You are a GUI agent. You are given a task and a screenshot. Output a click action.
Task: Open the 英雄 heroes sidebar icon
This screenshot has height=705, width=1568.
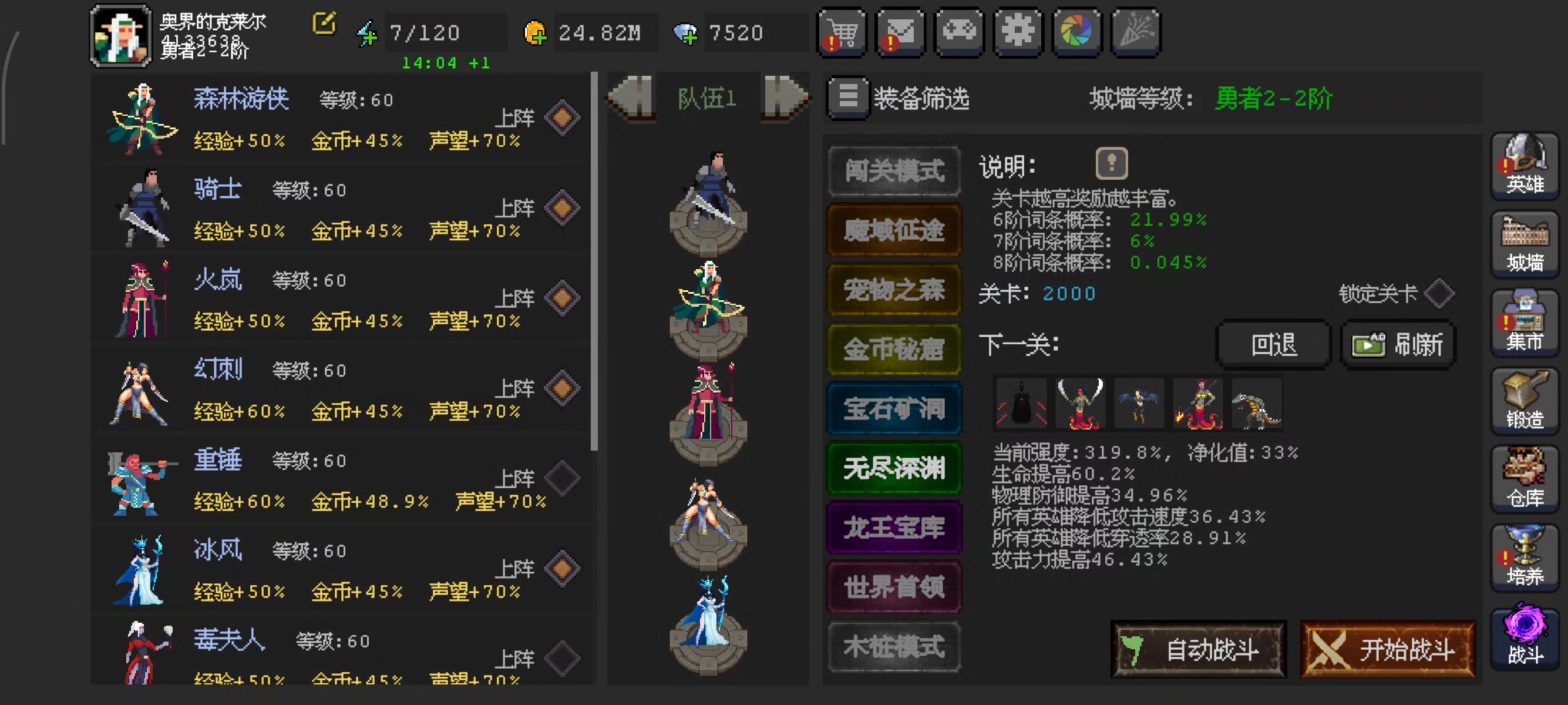click(x=1525, y=166)
